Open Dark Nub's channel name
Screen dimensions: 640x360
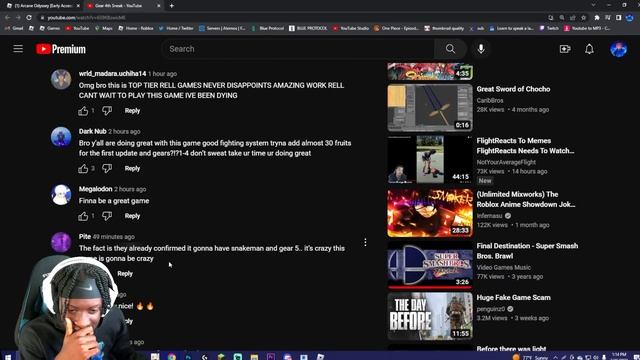[92, 131]
